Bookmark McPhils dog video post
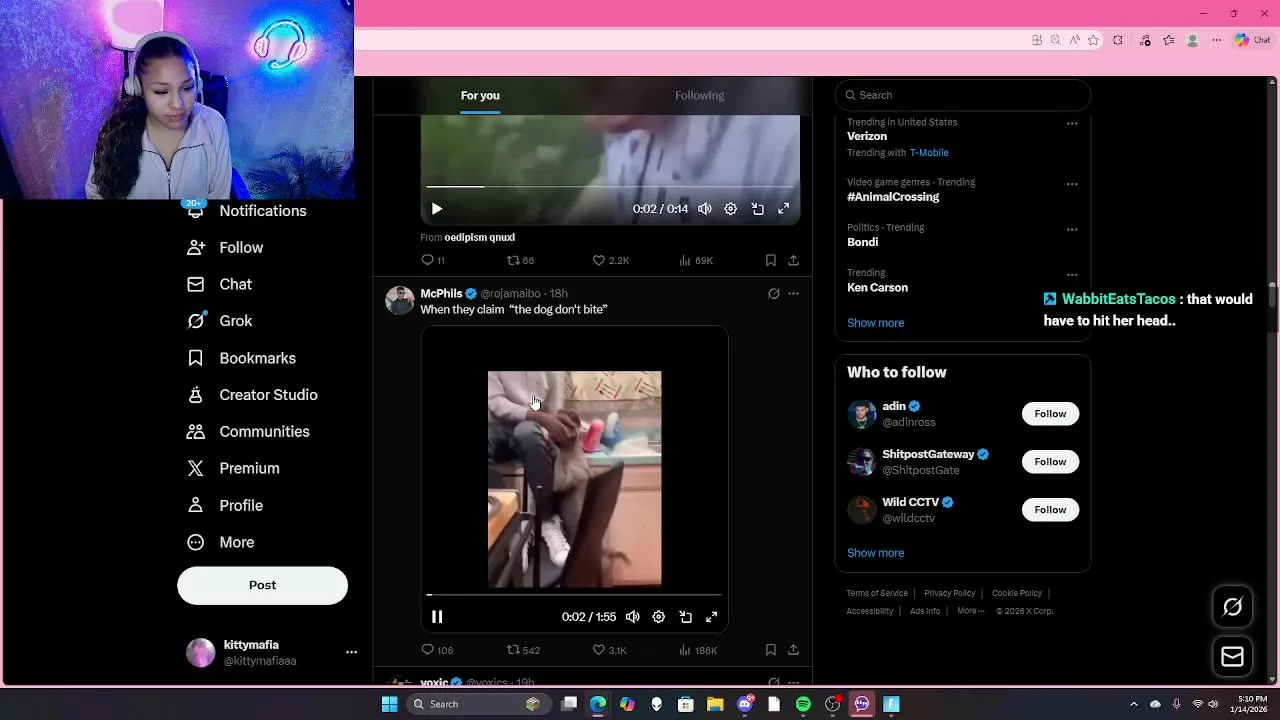The height and width of the screenshot is (720, 1280). 771,650
